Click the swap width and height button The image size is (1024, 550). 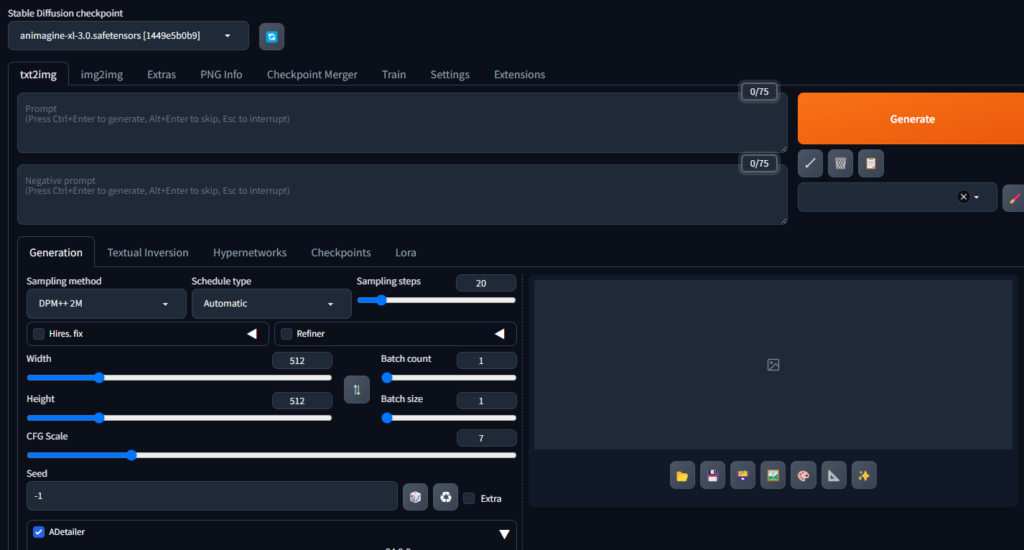pyautogui.click(x=357, y=388)
